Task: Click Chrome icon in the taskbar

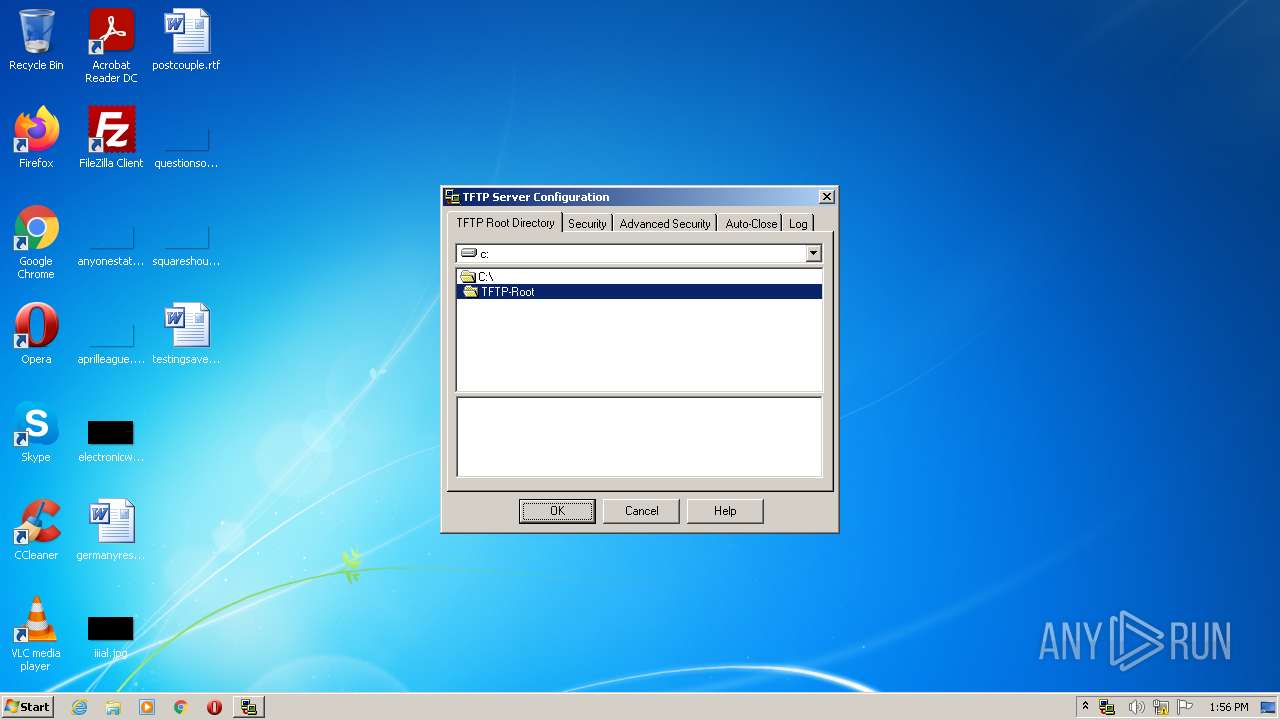Action: click(181, 707)
